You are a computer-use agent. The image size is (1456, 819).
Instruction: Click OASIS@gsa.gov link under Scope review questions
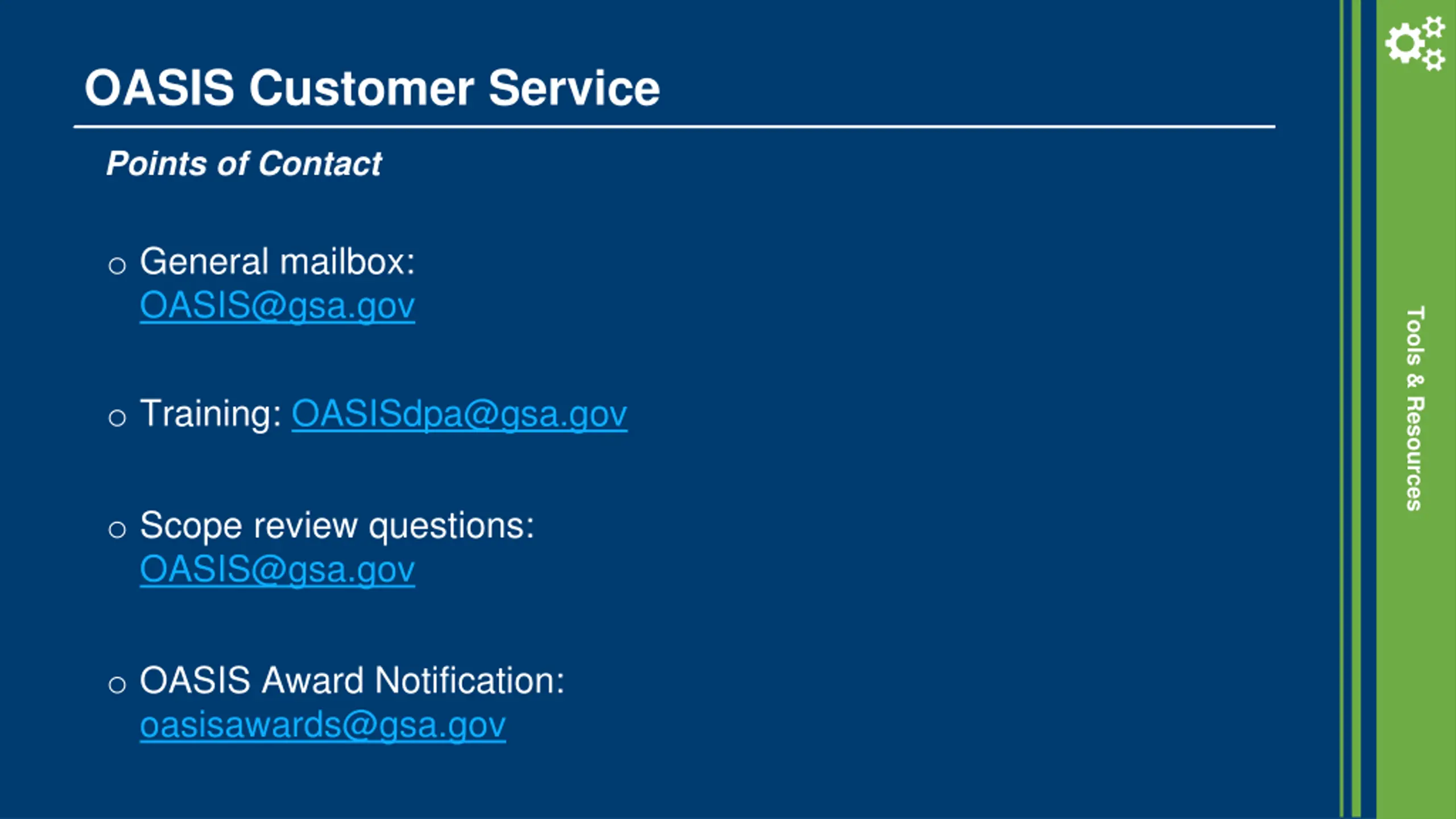point(277,569)
